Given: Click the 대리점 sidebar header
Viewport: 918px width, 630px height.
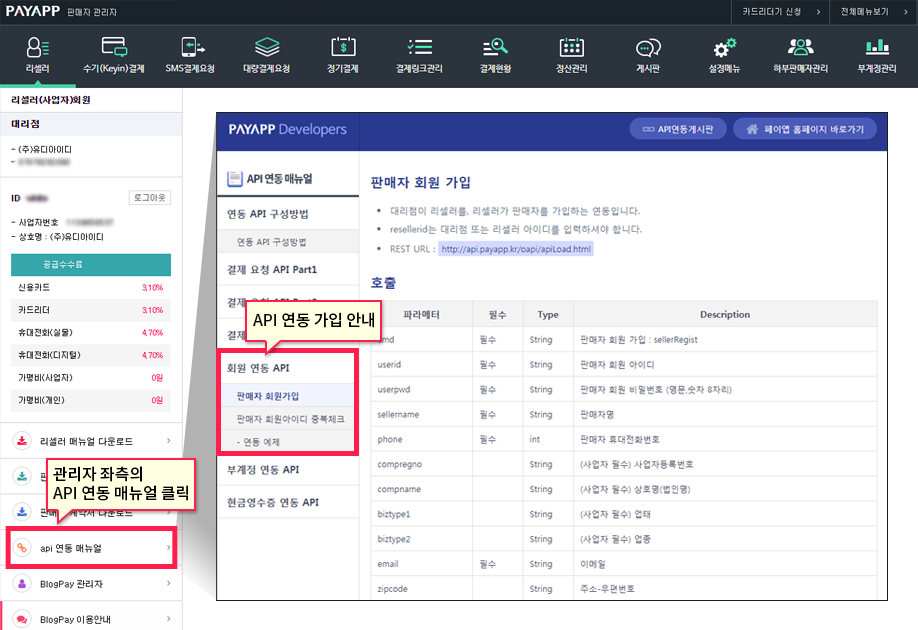Looking at the screenshot, I should pyautogui.click(x=91, y=124).
